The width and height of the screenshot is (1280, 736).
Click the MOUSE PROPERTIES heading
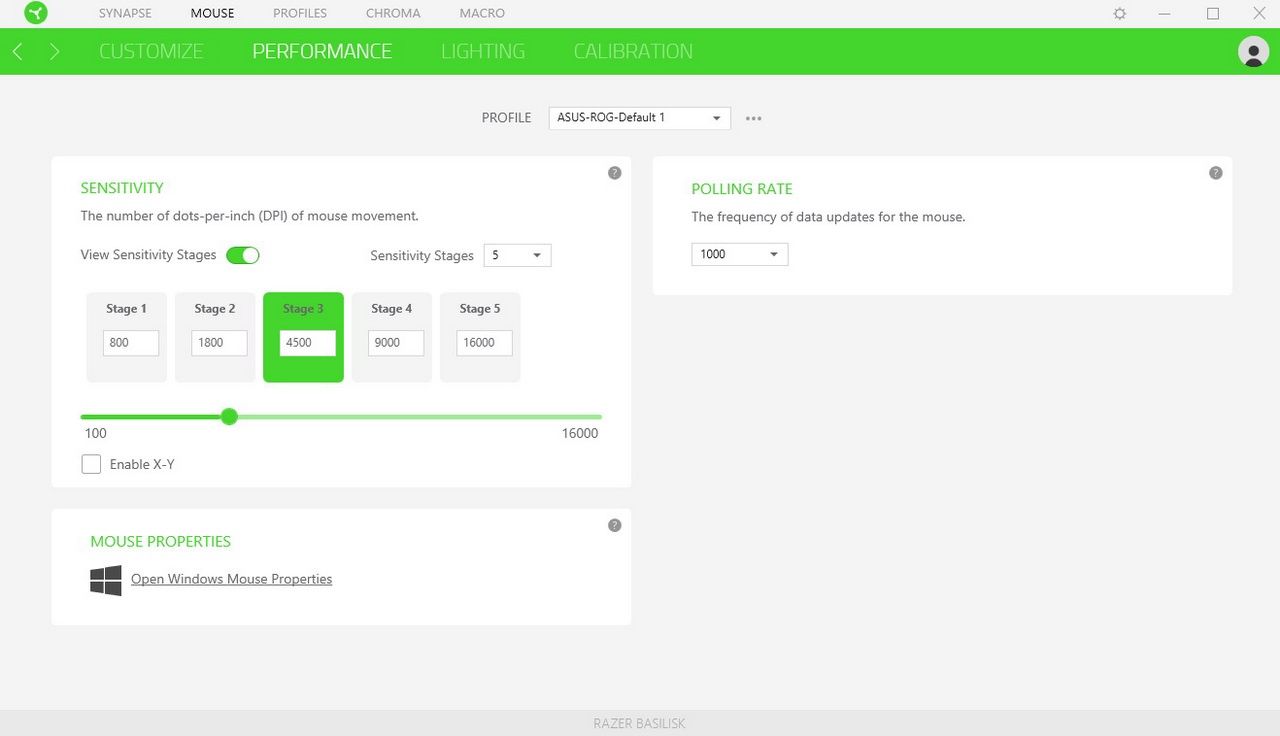pyautogui.click(x=161, y=541)
